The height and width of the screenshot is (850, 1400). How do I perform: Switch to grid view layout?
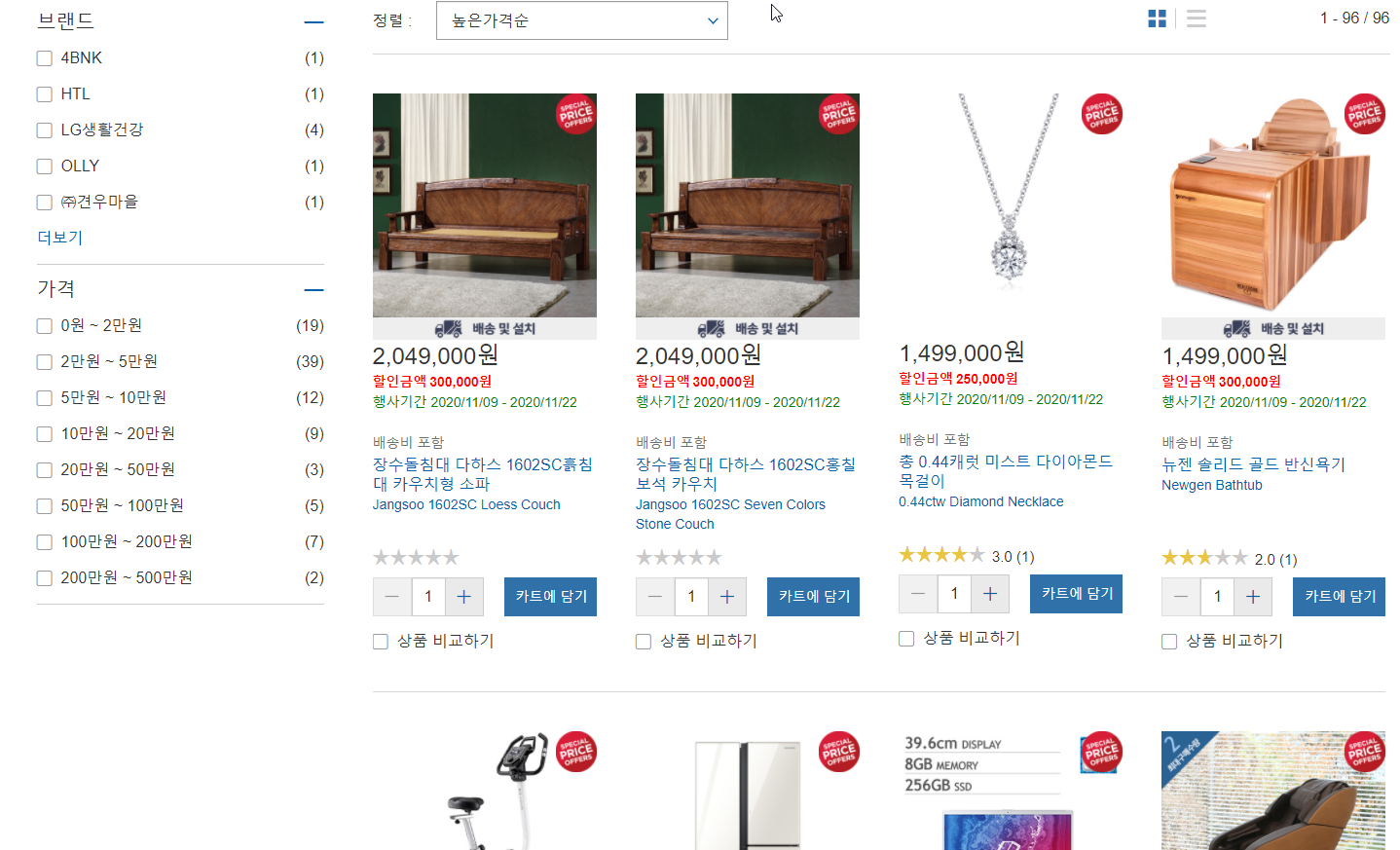coord(1157,18)
